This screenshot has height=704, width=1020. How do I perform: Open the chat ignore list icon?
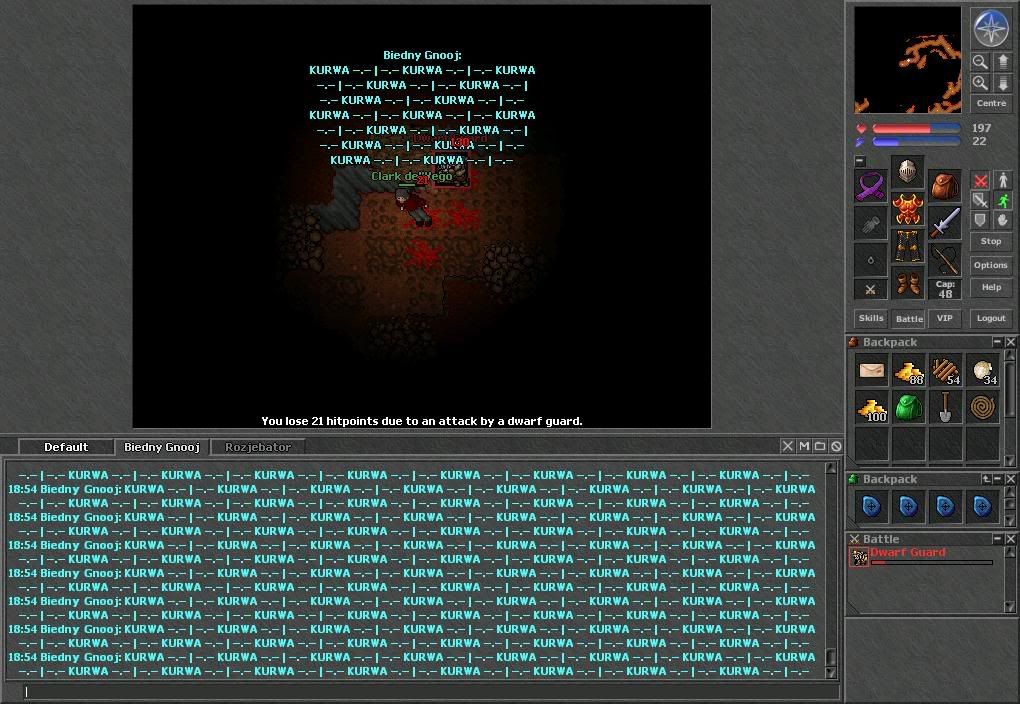tap(837, 446)
